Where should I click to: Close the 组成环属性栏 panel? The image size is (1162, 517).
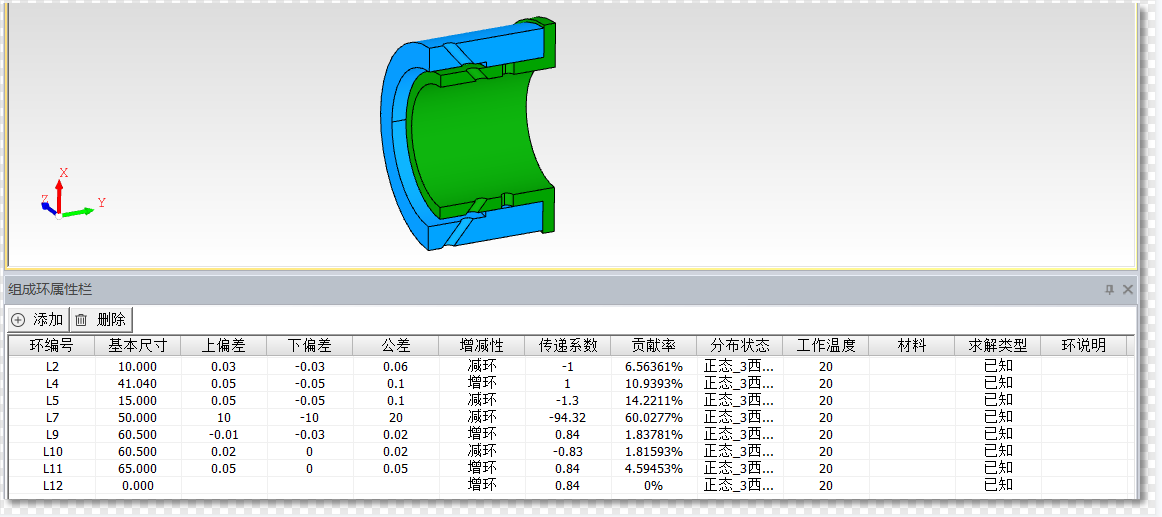1128,289
